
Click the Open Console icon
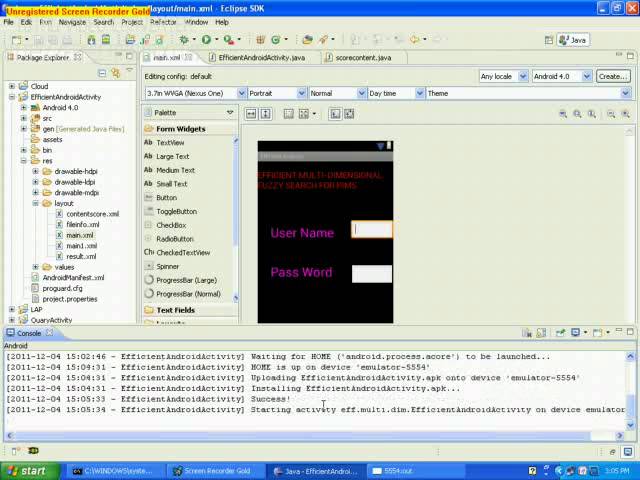click(x=598, y=333)
